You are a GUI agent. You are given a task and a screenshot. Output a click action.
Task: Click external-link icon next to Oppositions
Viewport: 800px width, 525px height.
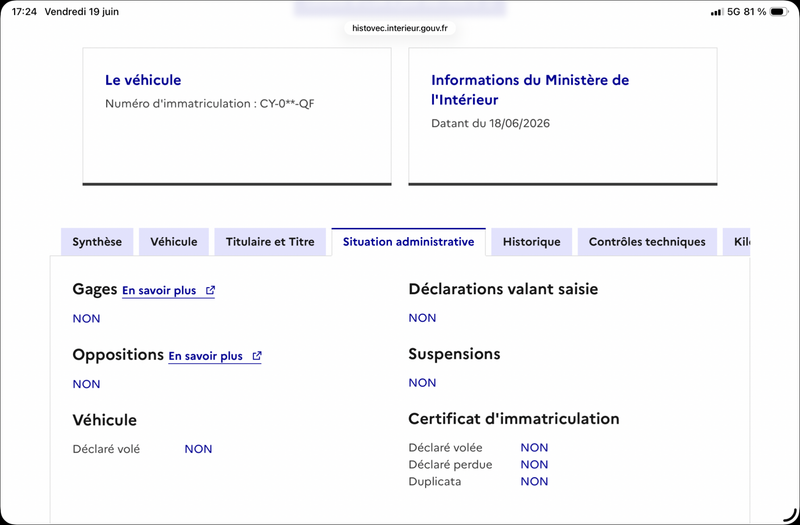coord(257,356)
